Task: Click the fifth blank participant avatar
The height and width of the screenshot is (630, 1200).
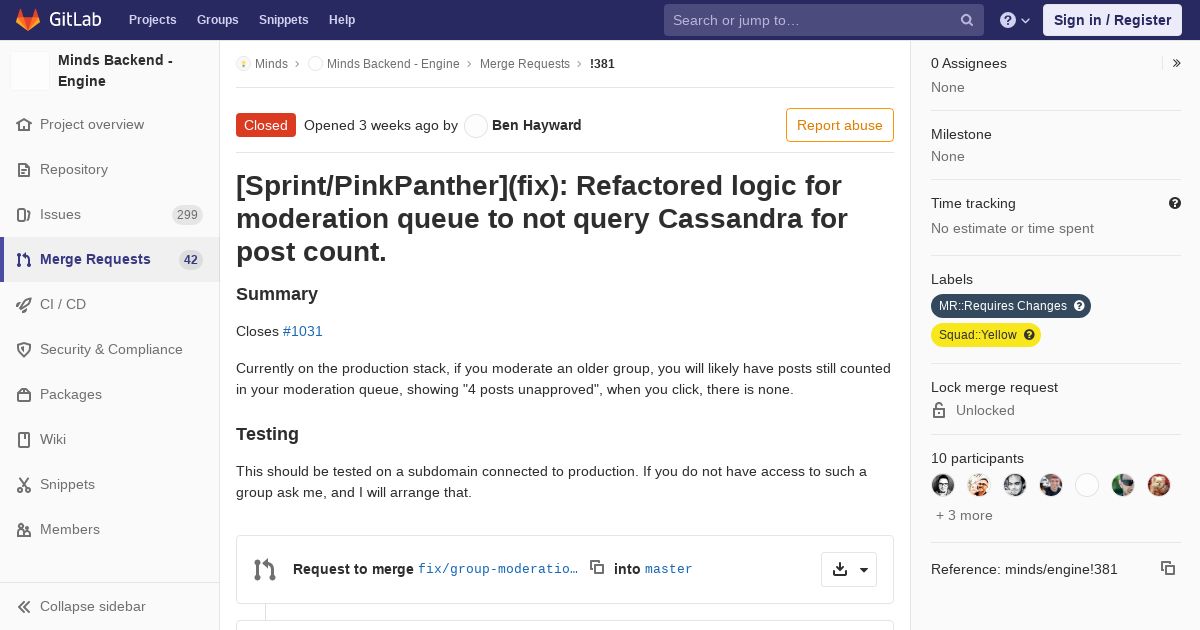Action: pyautogui.click(x=1087, y=485)
